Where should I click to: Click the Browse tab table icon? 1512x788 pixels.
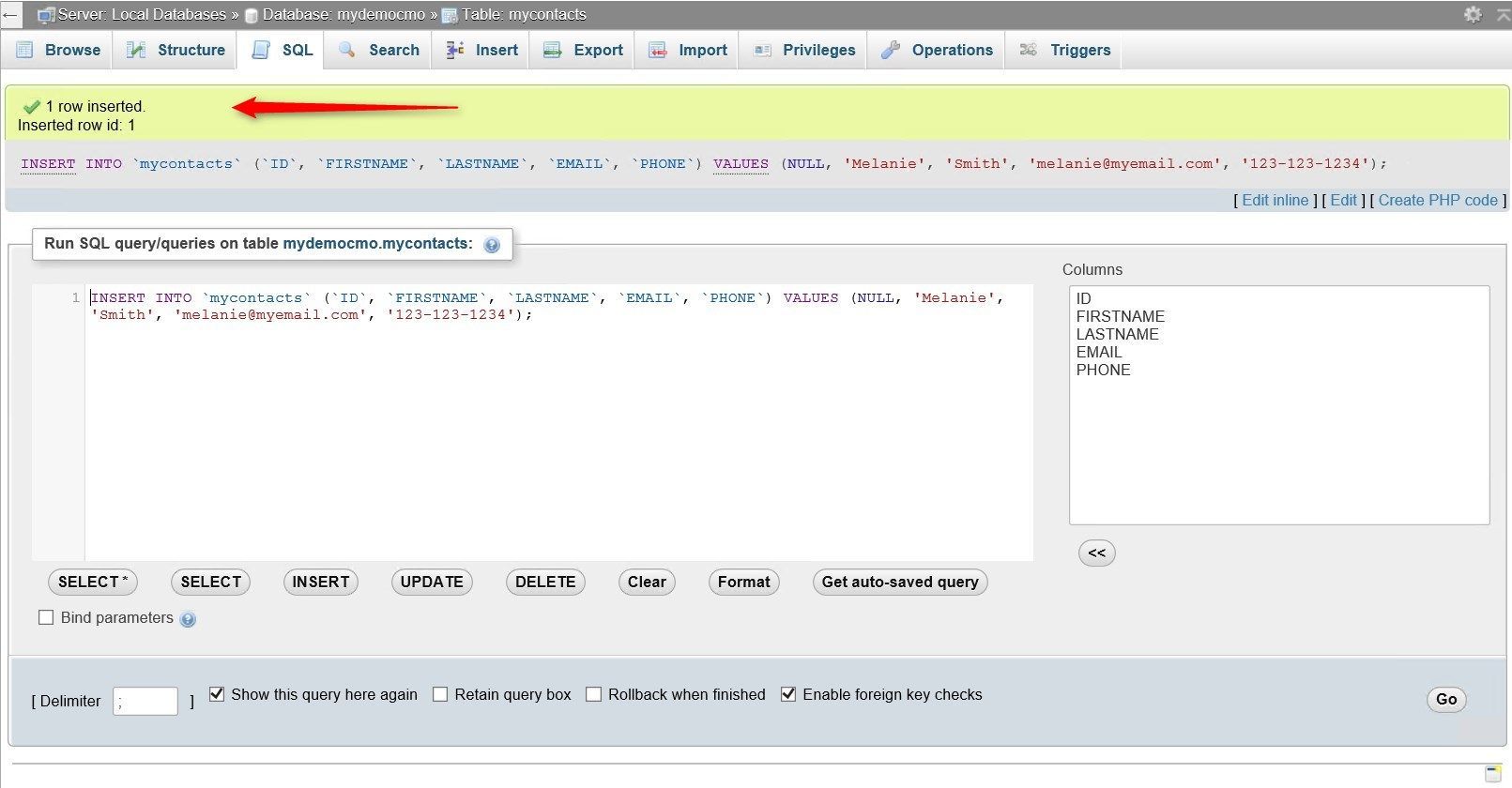tap(24, 50)
